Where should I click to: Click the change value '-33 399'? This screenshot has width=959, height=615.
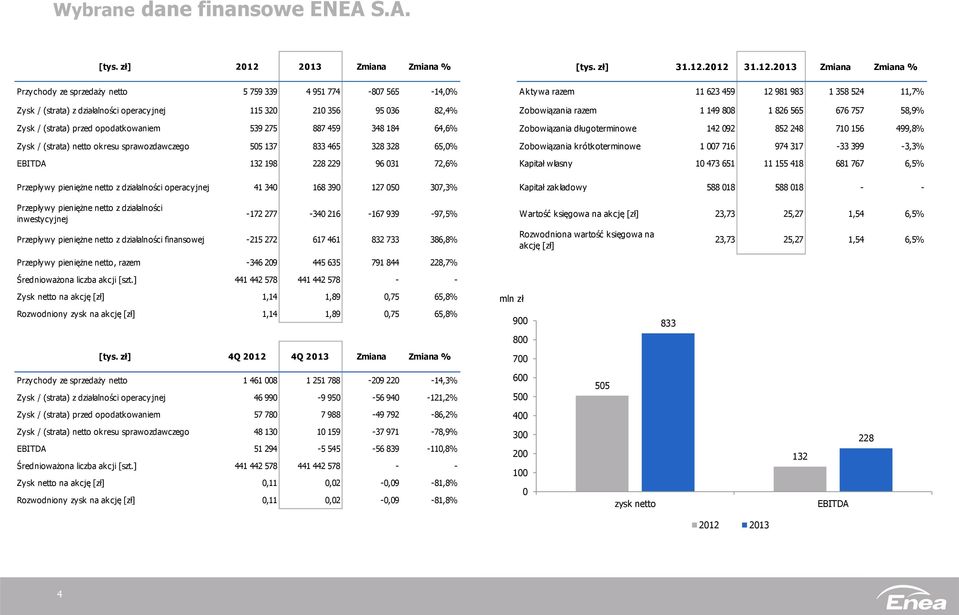tap(849, 146)
